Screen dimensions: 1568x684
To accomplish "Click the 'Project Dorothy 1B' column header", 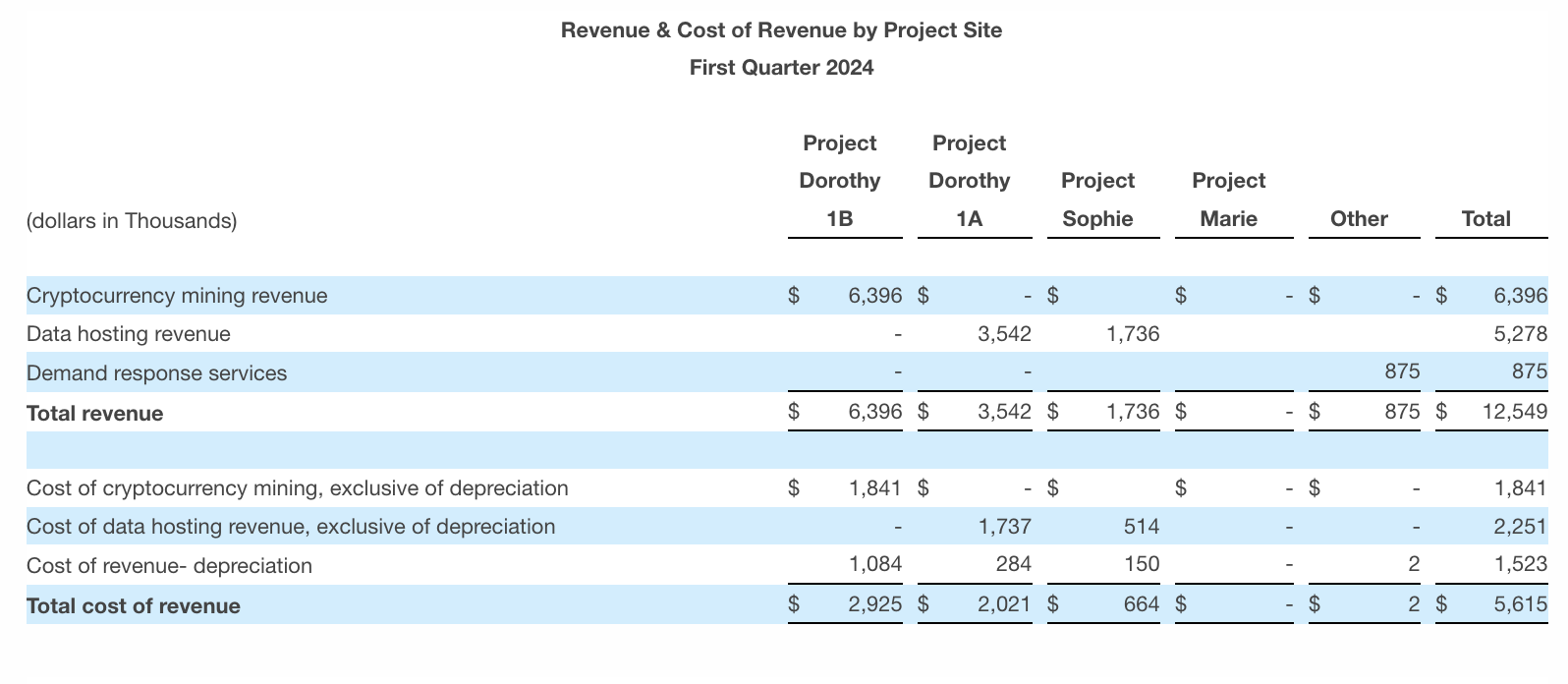I will coord(839,181).
